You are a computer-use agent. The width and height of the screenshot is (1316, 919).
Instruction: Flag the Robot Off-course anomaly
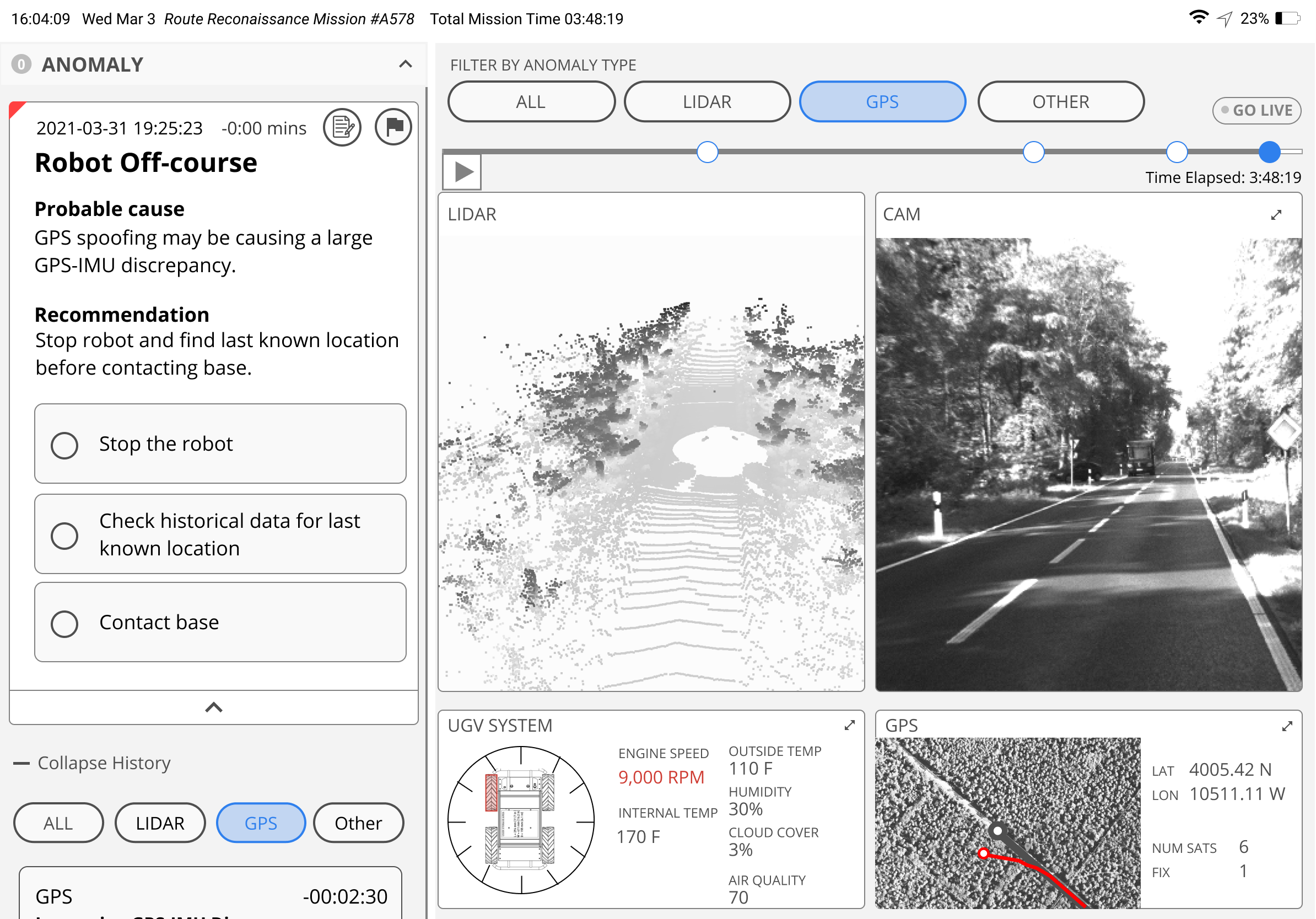[x=393, y=127]
